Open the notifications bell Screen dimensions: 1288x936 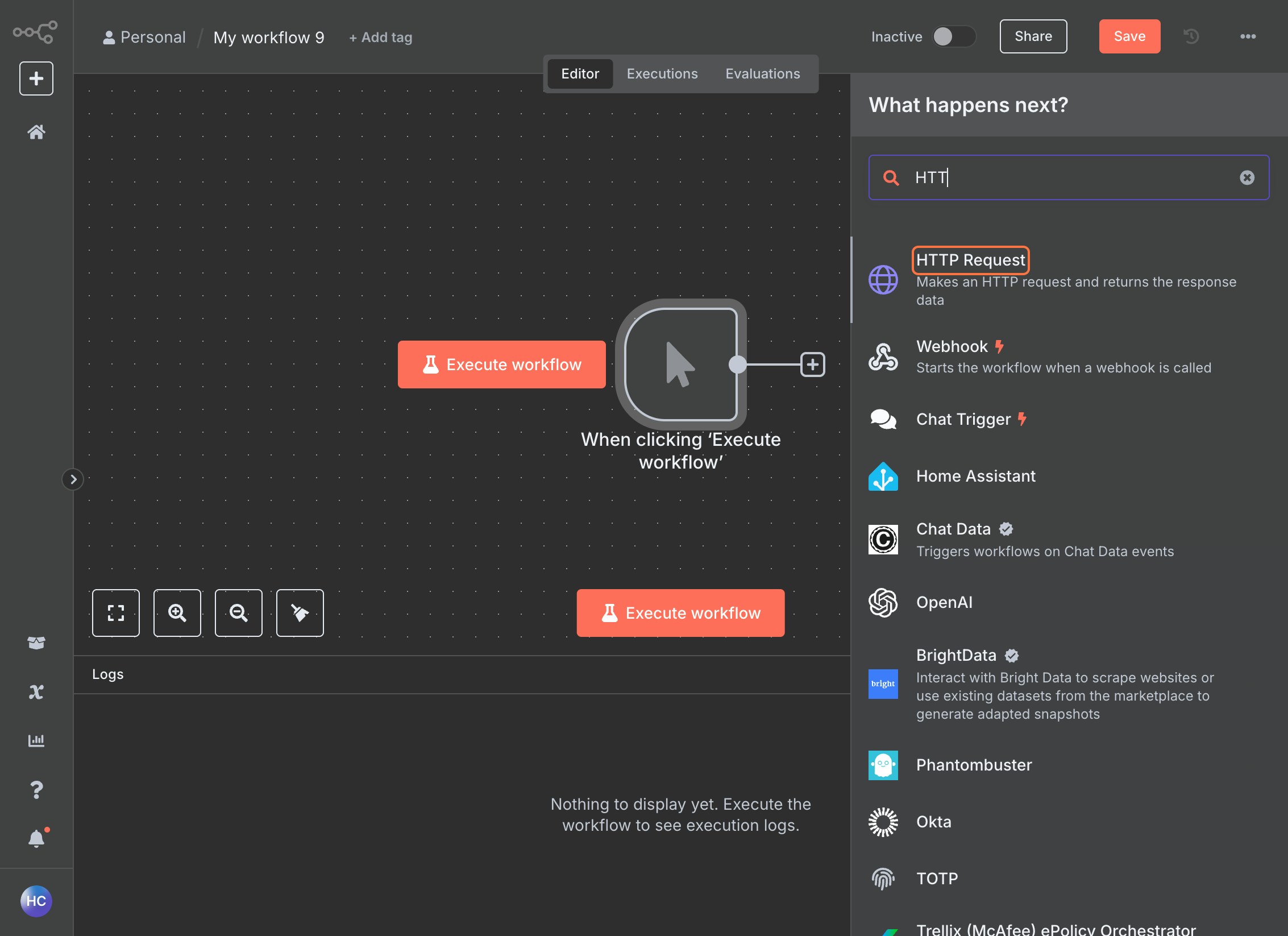coord(36,838)
